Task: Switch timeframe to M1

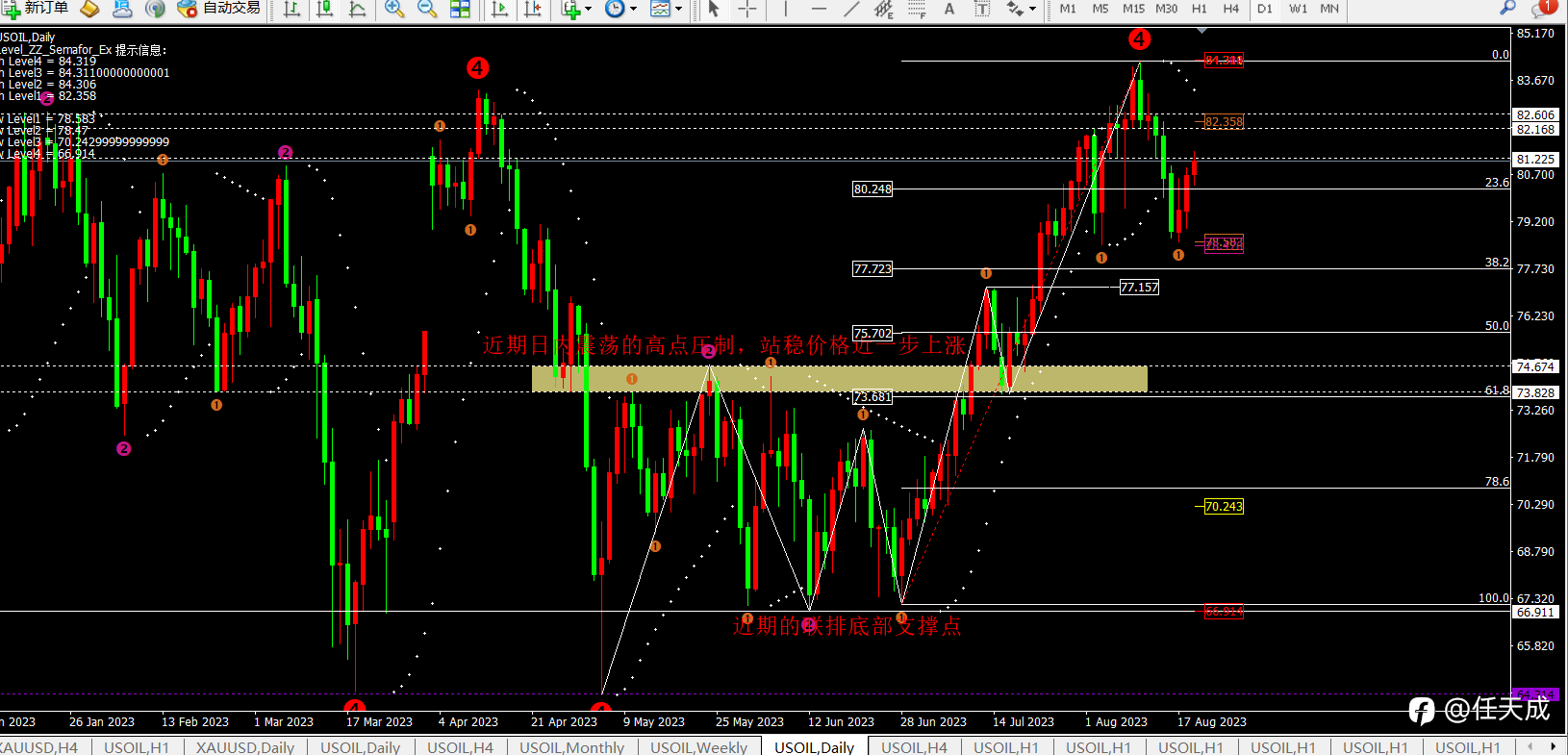Action: pyautogui.click(x=1068, y=9)
